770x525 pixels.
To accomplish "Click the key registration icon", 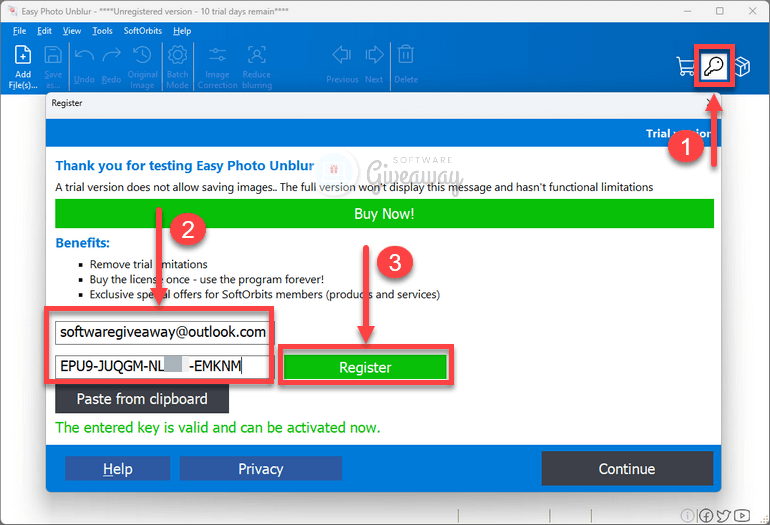I will pyautogui.click(x=714, y=66).
